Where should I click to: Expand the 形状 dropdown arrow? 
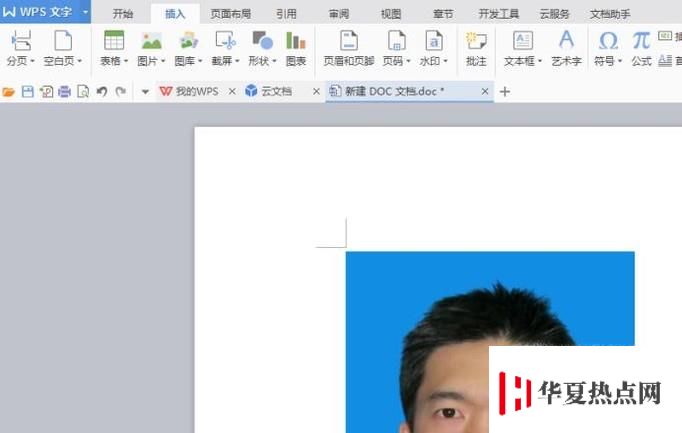coord(274,61)
